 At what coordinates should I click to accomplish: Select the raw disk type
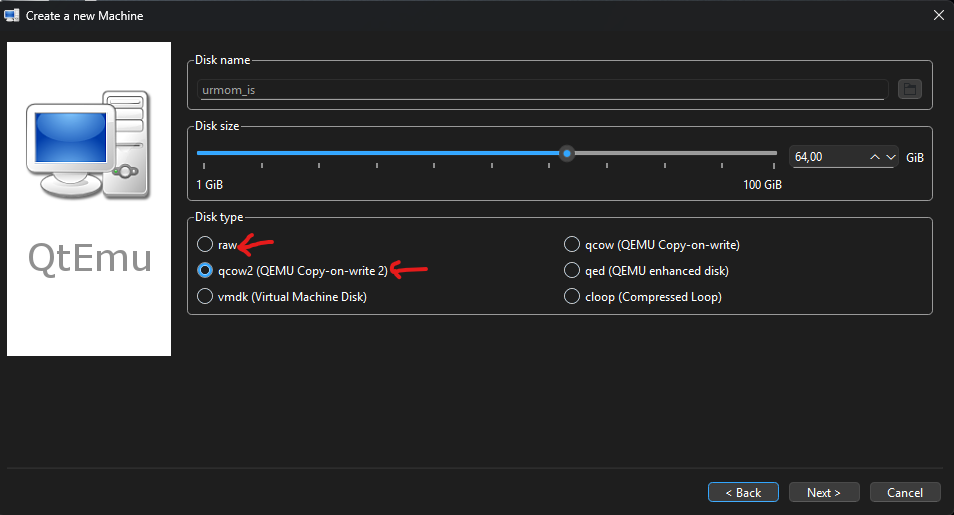coord(205,244)
